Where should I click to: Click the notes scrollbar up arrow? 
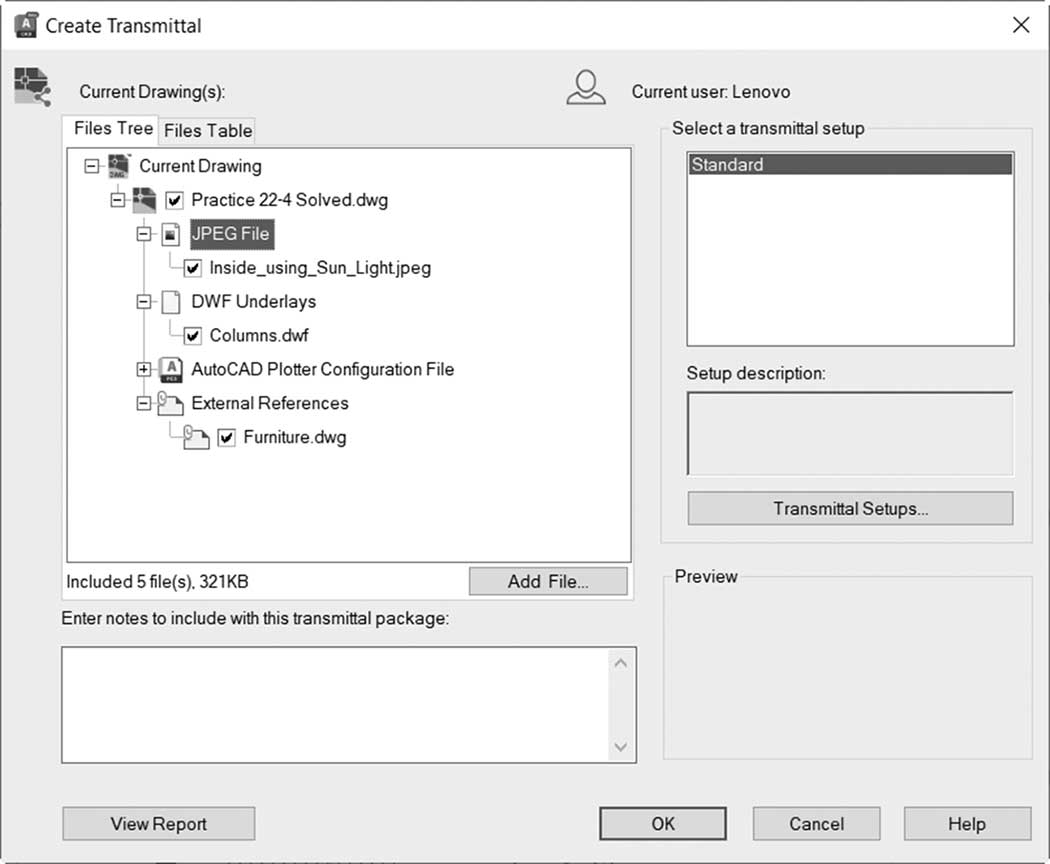621,663
